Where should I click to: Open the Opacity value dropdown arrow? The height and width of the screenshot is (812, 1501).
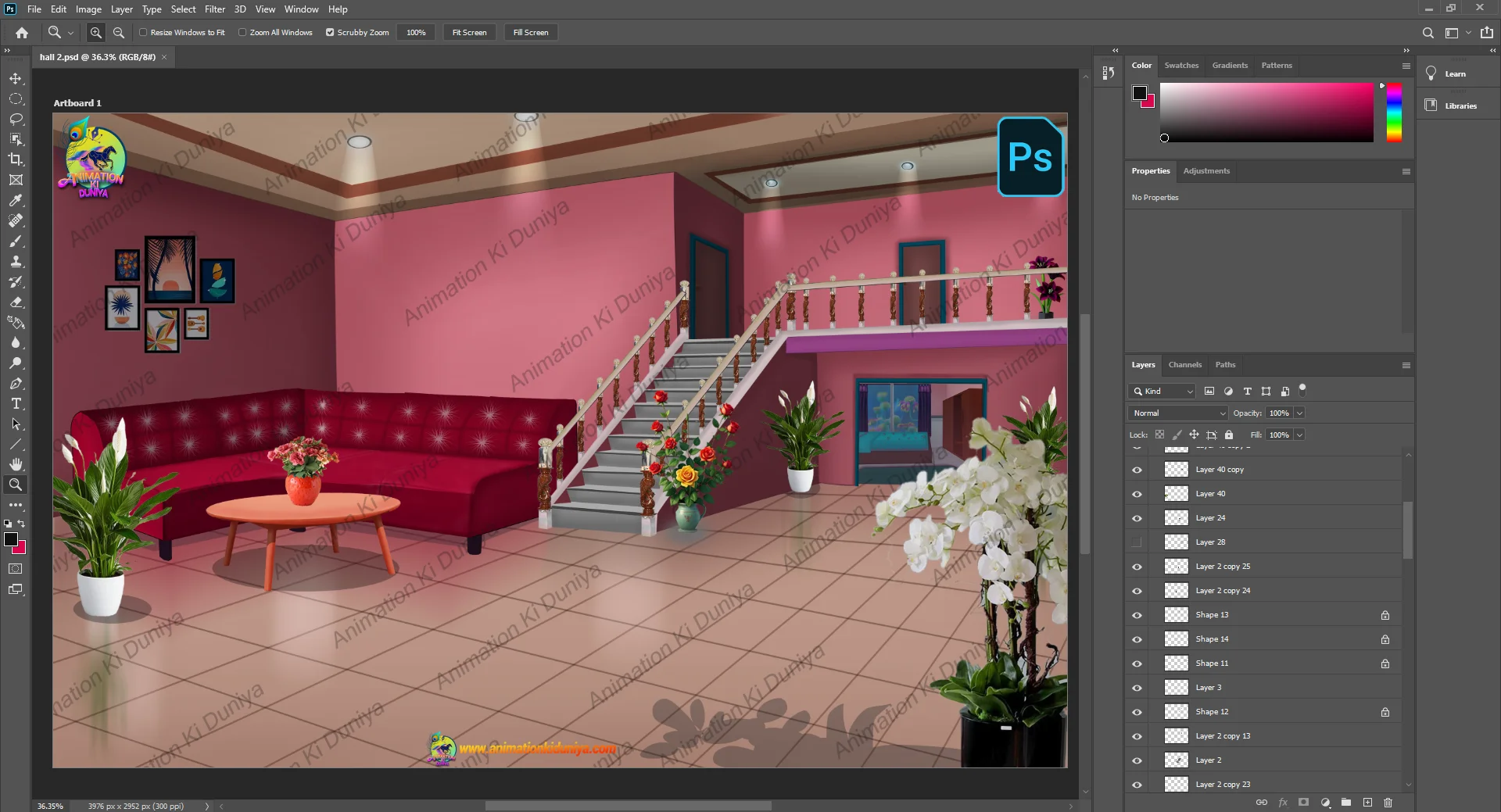(x=1299, y=413)
